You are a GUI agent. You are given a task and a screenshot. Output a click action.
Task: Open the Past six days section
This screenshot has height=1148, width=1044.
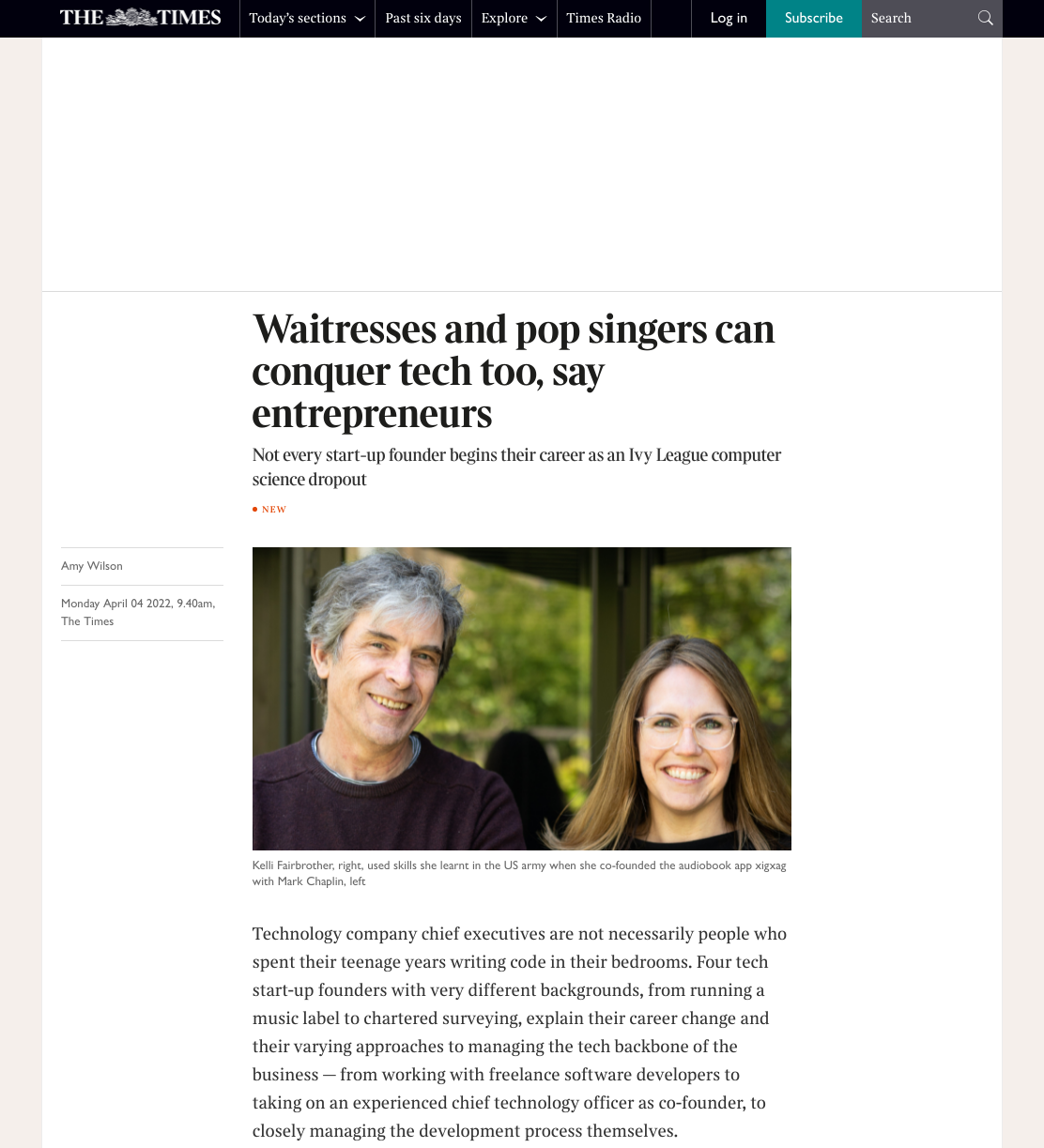tap(423, 18)
